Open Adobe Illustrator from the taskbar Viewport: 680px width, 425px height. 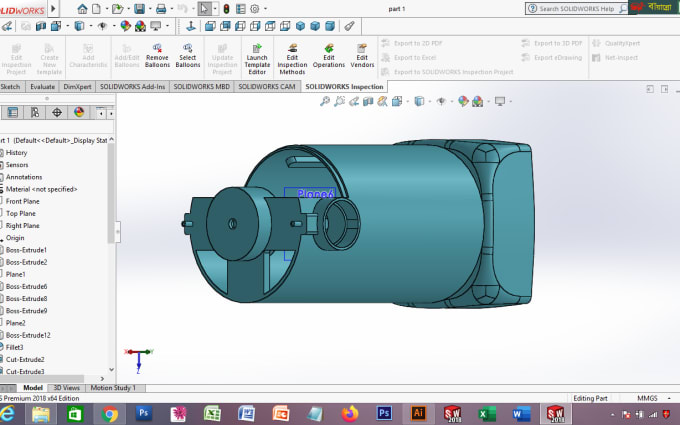click(418, 414)
